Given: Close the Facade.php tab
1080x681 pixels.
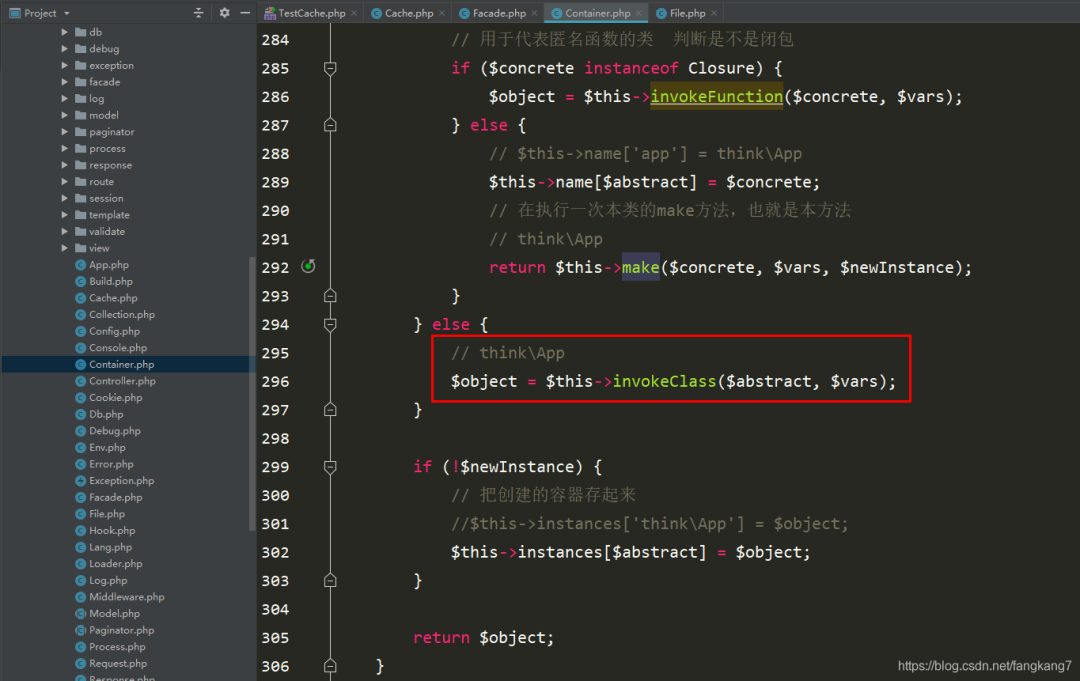Looking at the screenshot, I should pyautogui.click(x=534, y=13).
